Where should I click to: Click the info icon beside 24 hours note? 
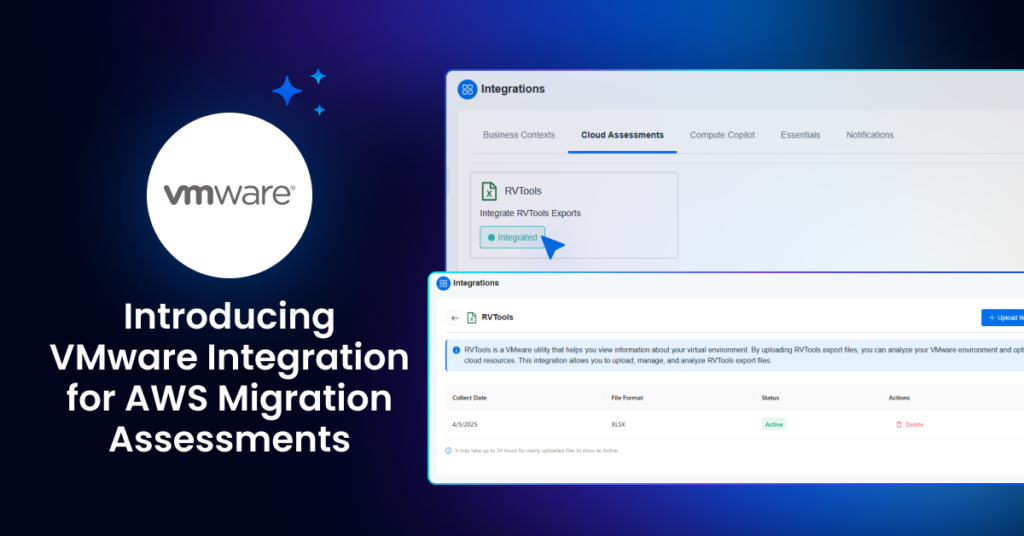click(x=448, y=450)
